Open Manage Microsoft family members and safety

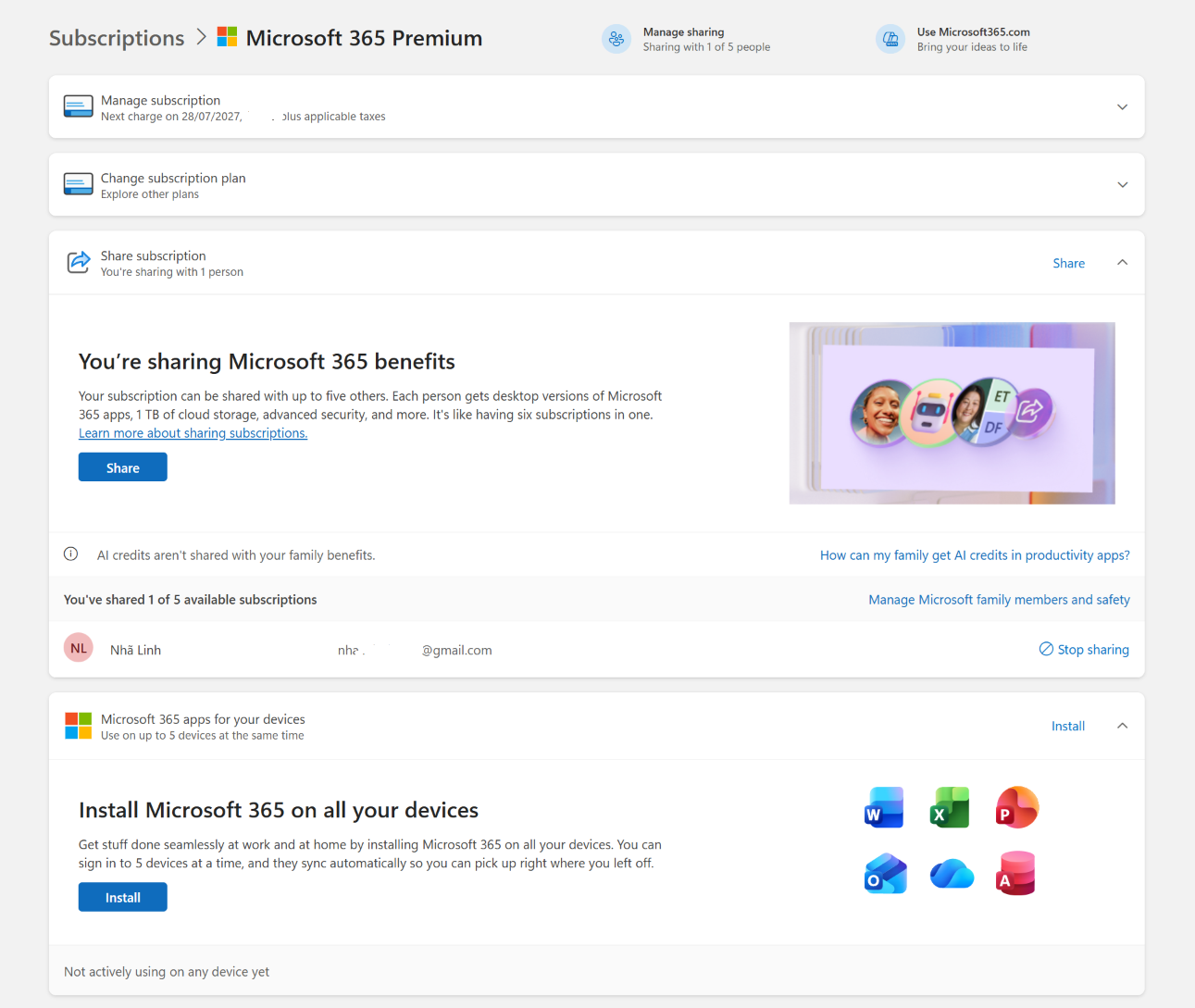(999, 600)
